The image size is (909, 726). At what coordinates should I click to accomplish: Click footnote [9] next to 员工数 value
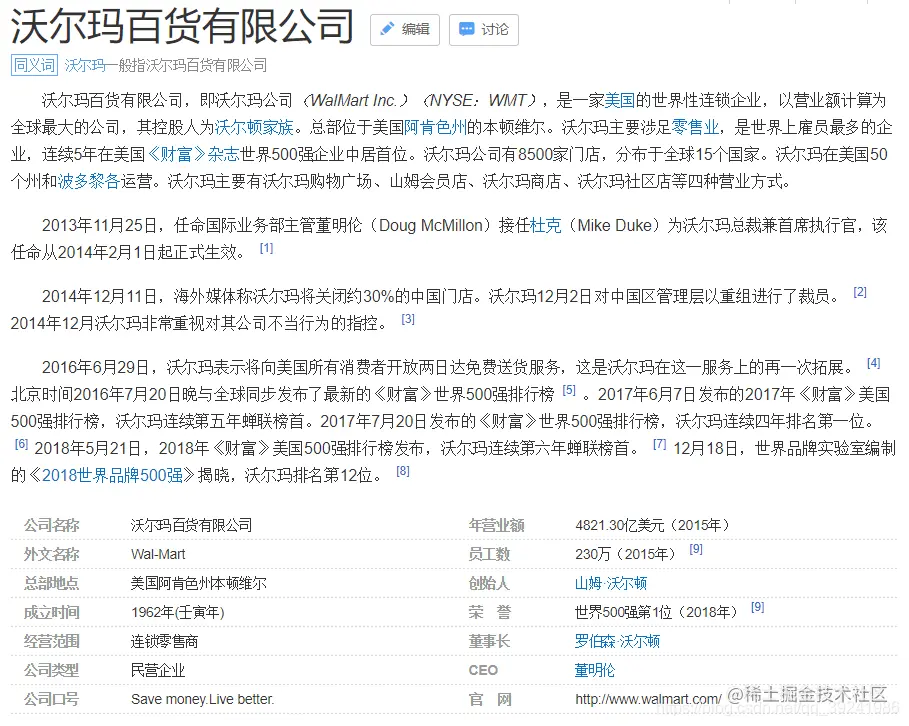pyautogui.click(x=696, y=549)
